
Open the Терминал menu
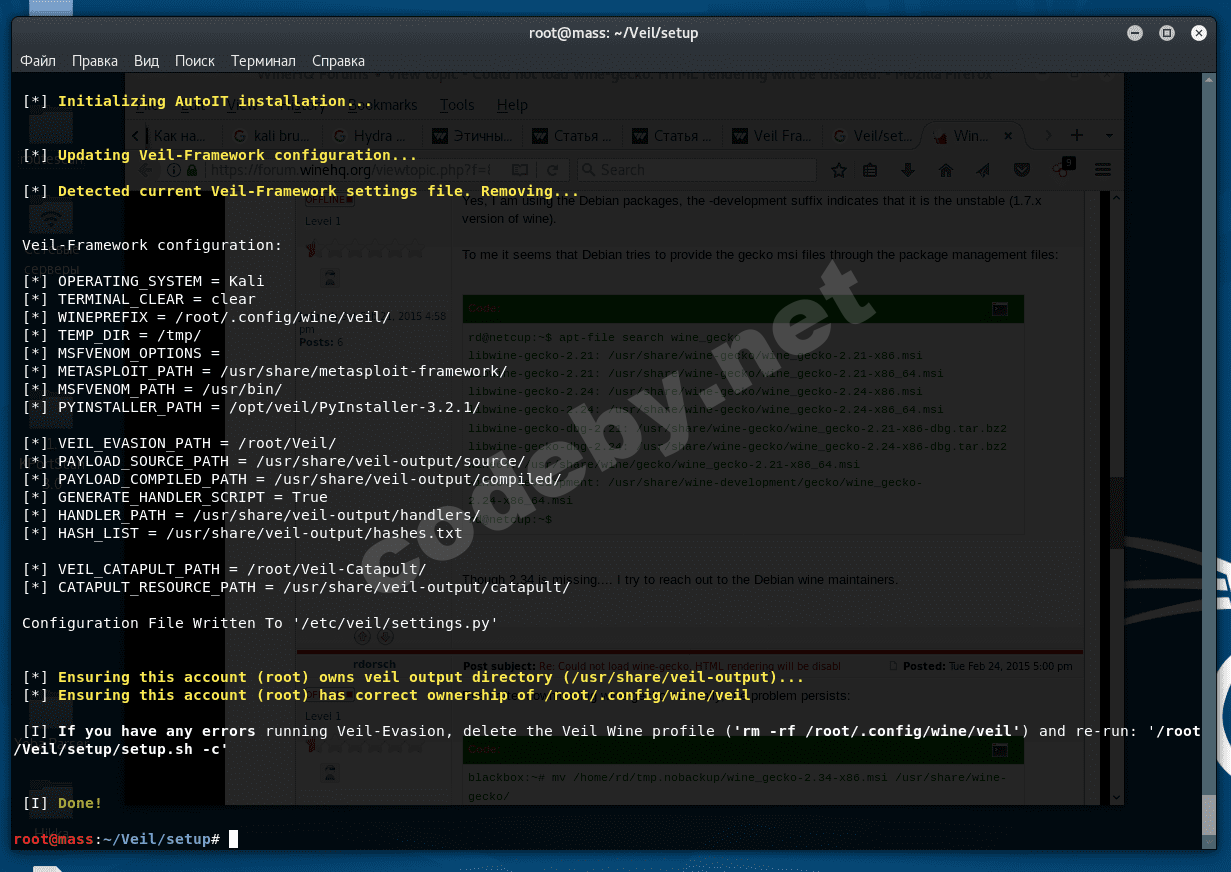[x=263, y=61]
